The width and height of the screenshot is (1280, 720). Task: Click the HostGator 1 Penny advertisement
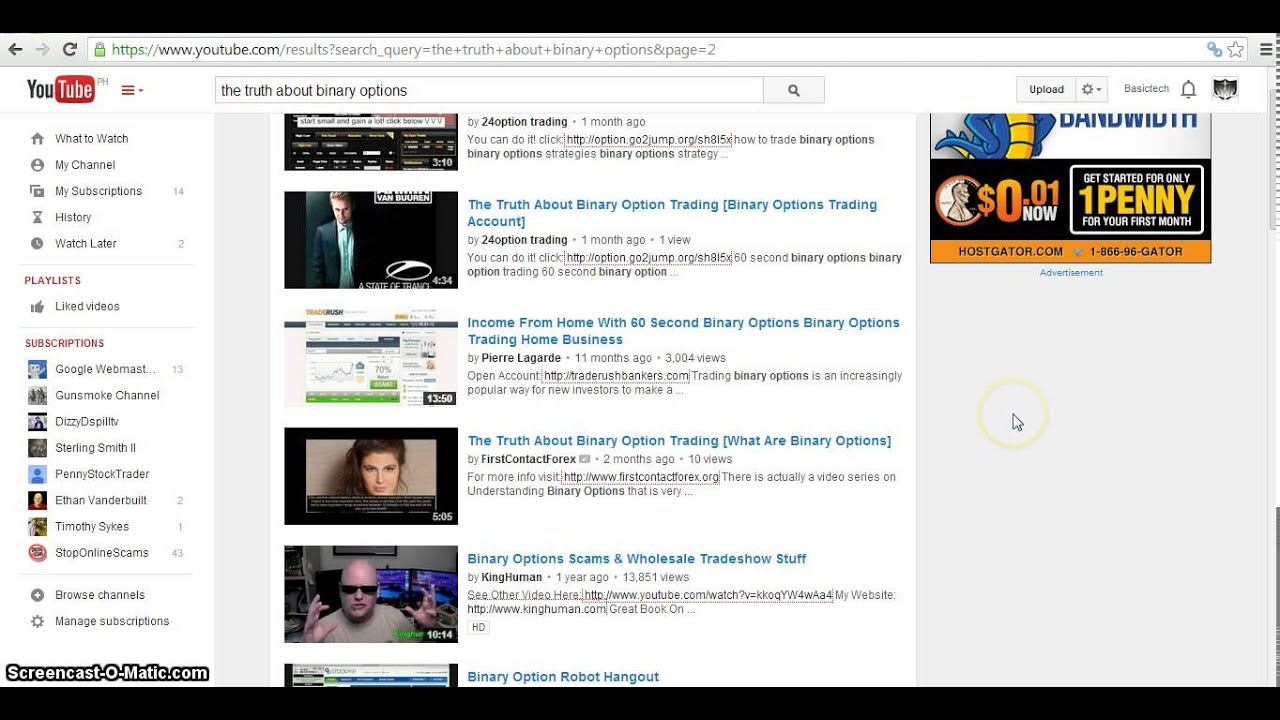click(x=1070, y=188)
